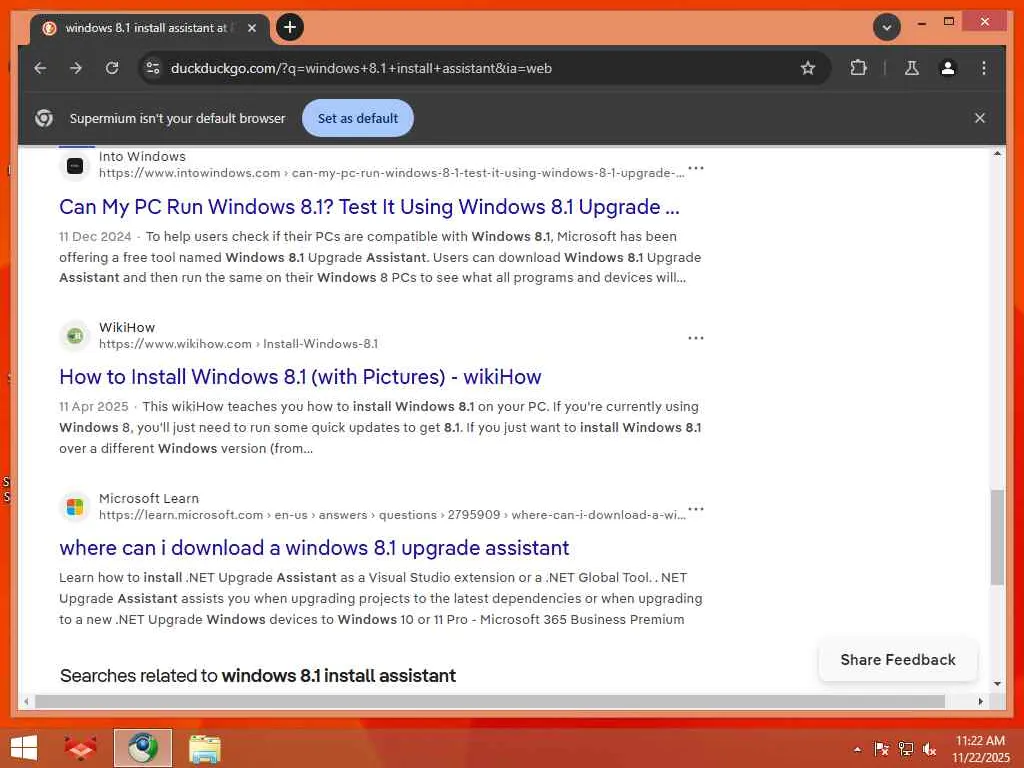The image size is (1024, 768).
Task: Click the Microsoft Learn site favicon
Action: [75, 507]
